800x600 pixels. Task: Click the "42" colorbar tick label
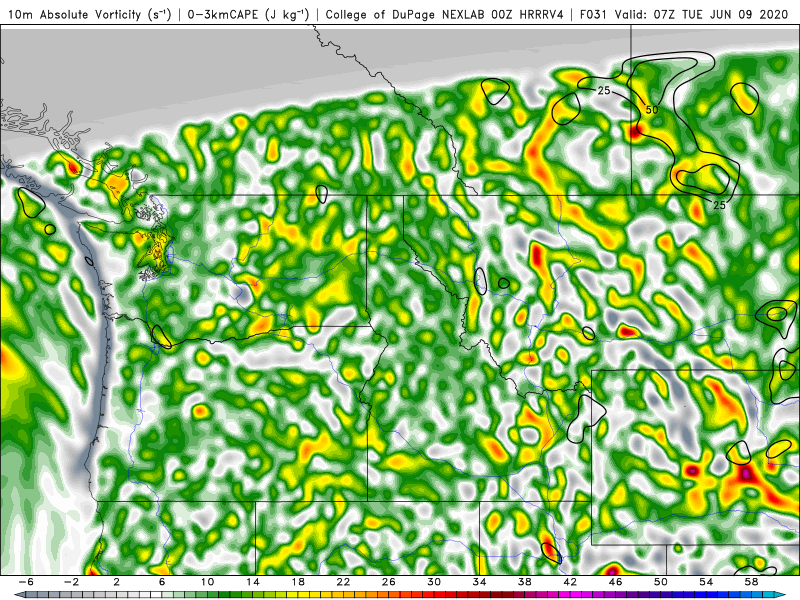pos(570,582)
